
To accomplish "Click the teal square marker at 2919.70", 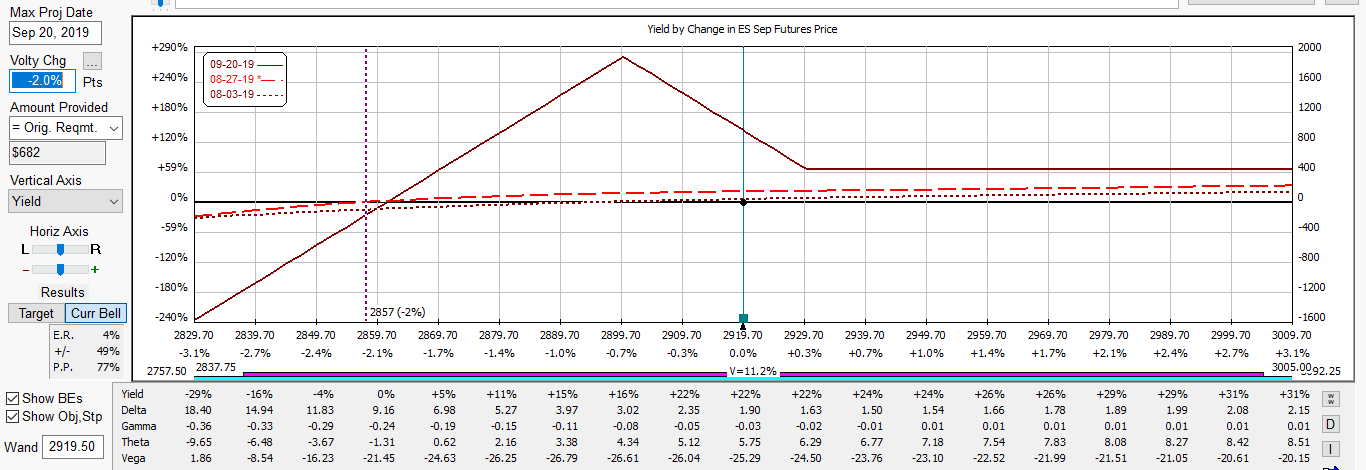I will point(743,318).
